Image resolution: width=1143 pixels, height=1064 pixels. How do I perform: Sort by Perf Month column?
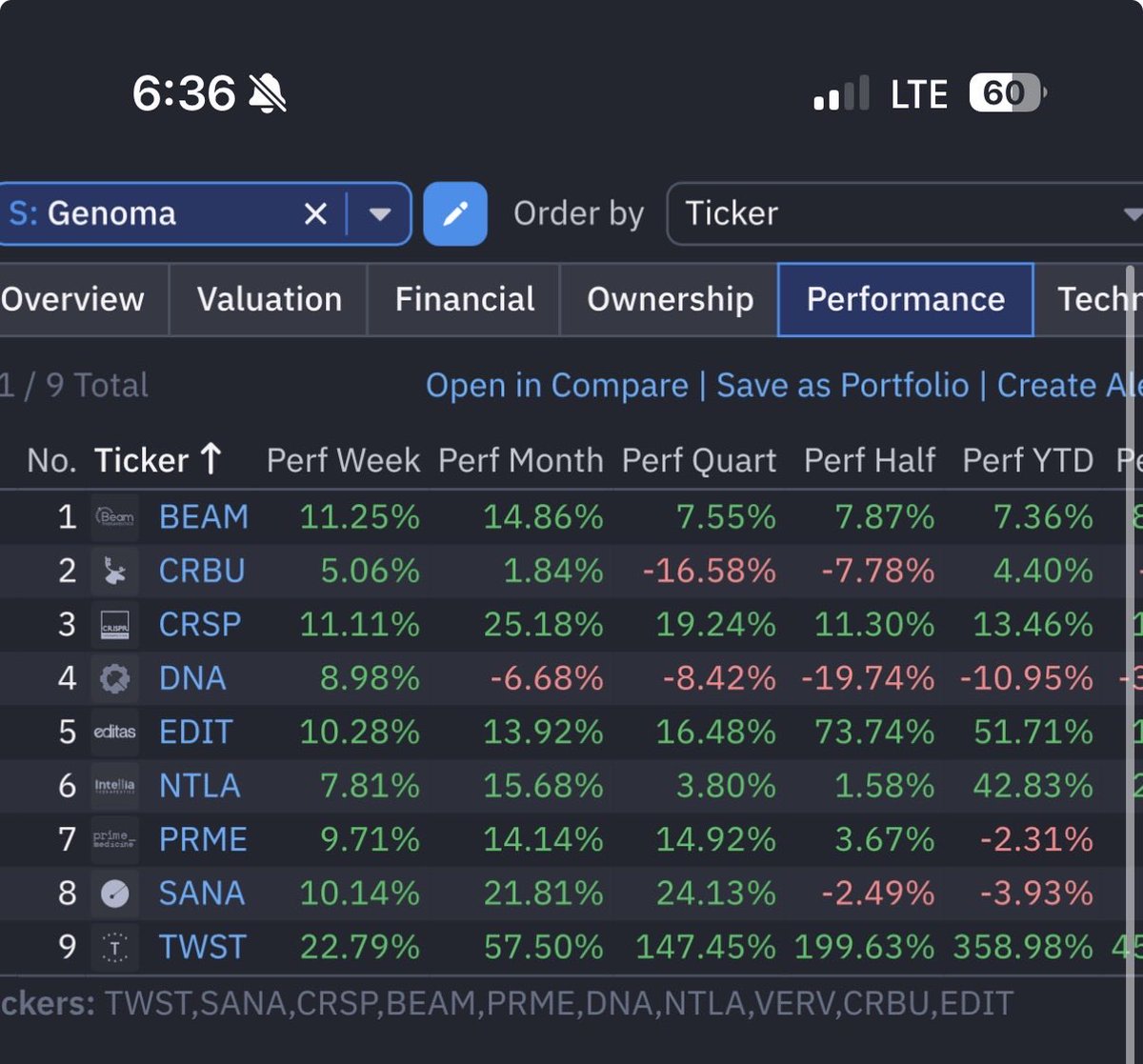(x=520, y=461)
